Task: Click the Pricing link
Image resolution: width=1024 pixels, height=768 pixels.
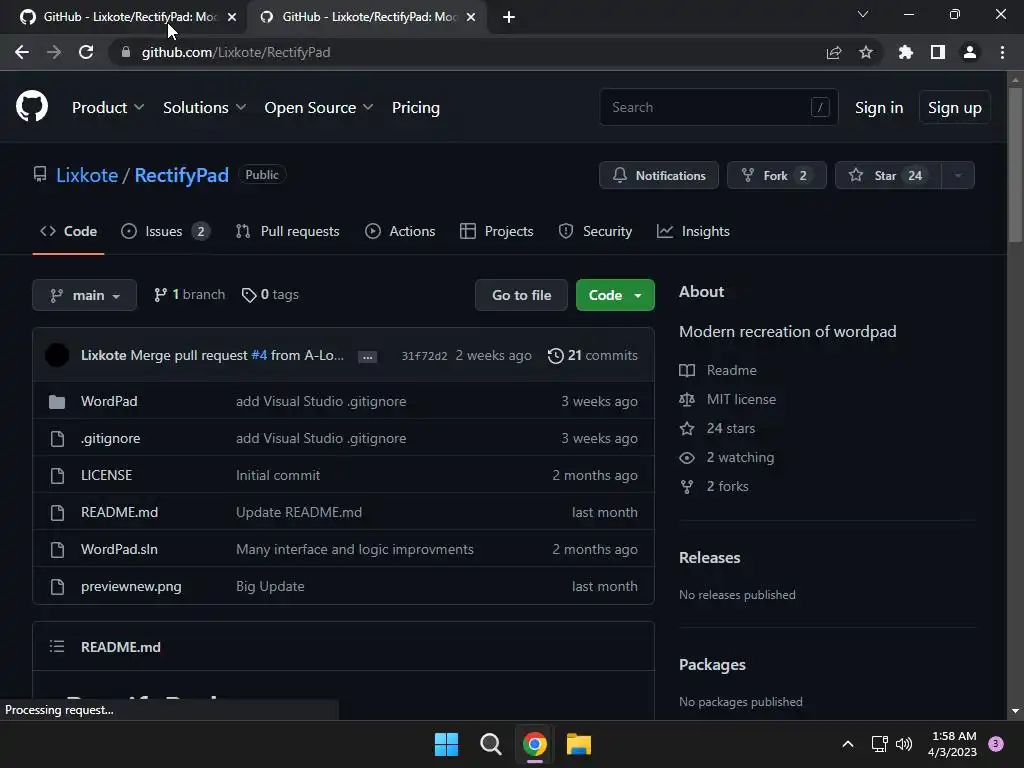Action: tap(415, 108)
